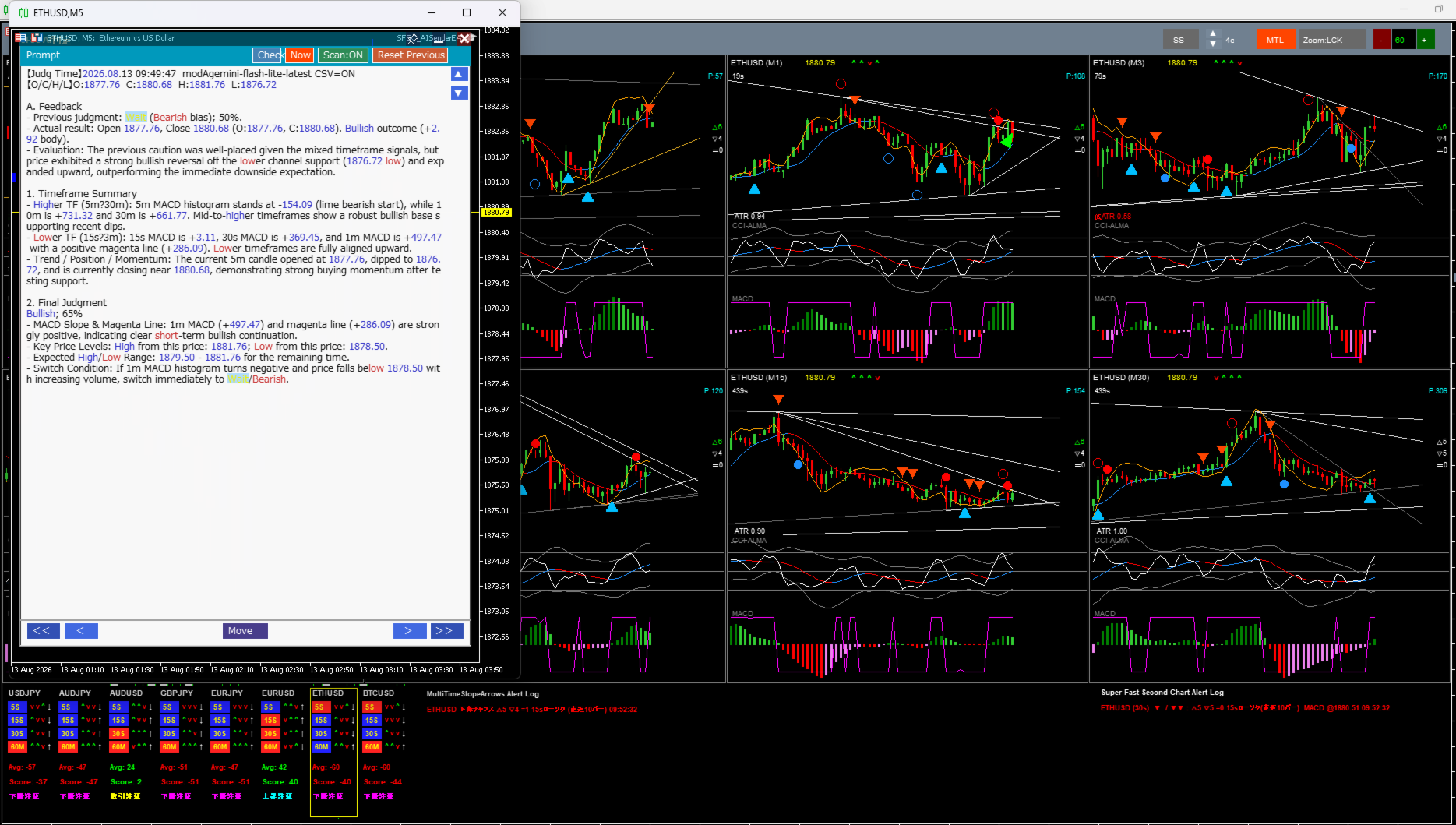Click the BTCUSD 5S timeframe button
1456x825 pixels.
pos(372,707)
